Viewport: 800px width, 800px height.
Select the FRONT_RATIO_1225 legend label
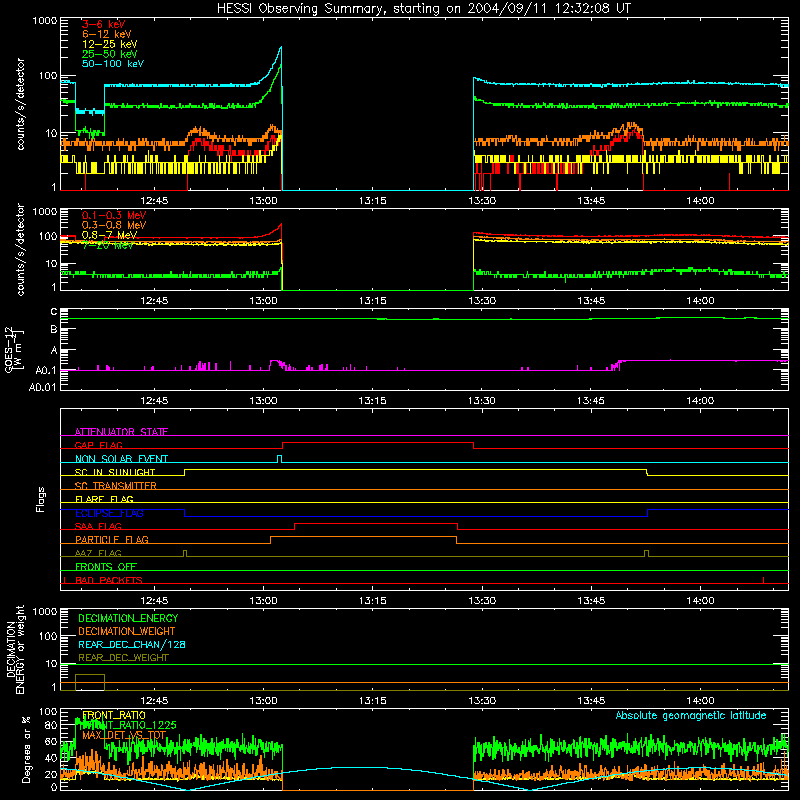click(129, 725)
